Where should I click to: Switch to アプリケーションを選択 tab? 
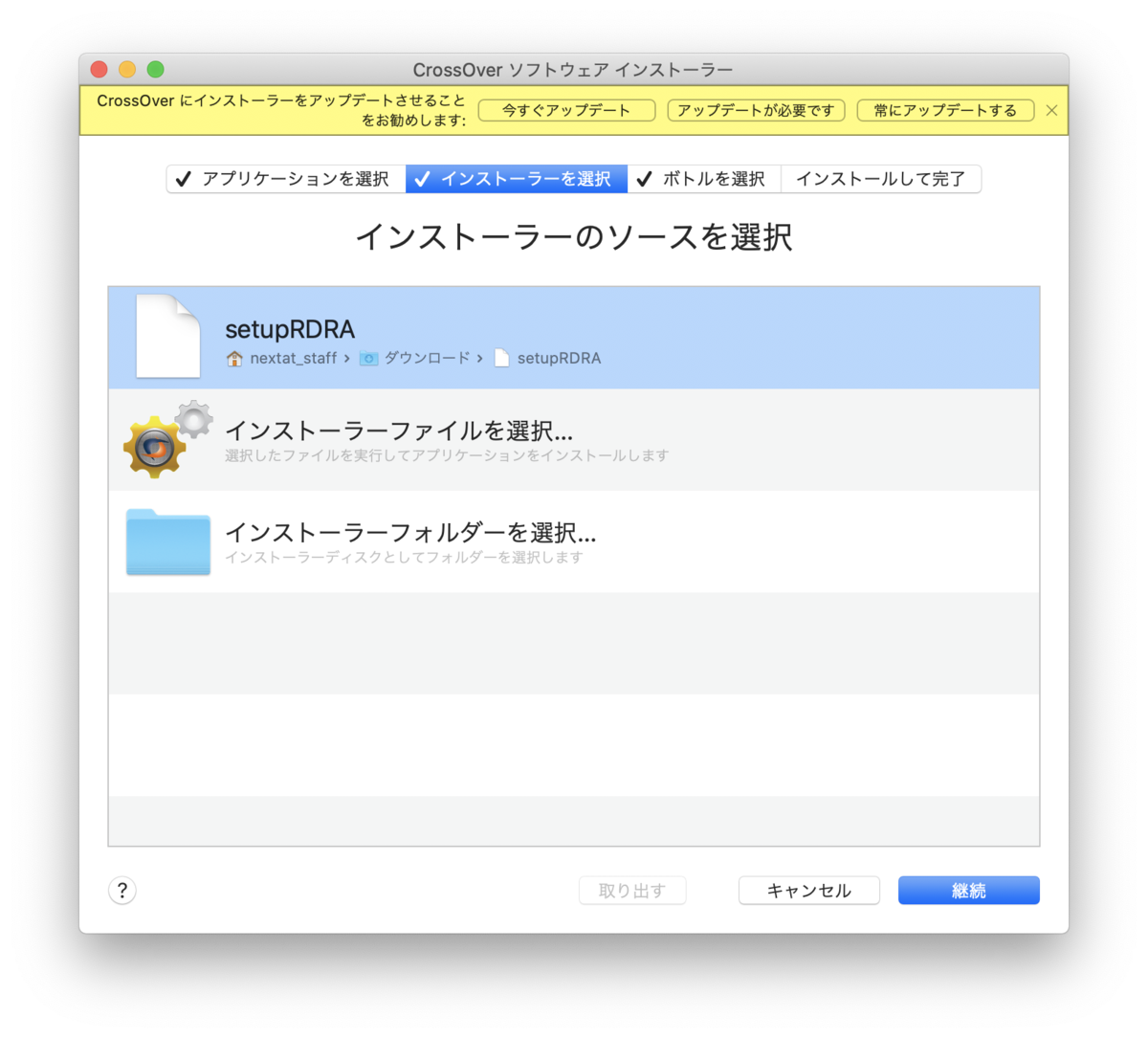tap(286, 179)
